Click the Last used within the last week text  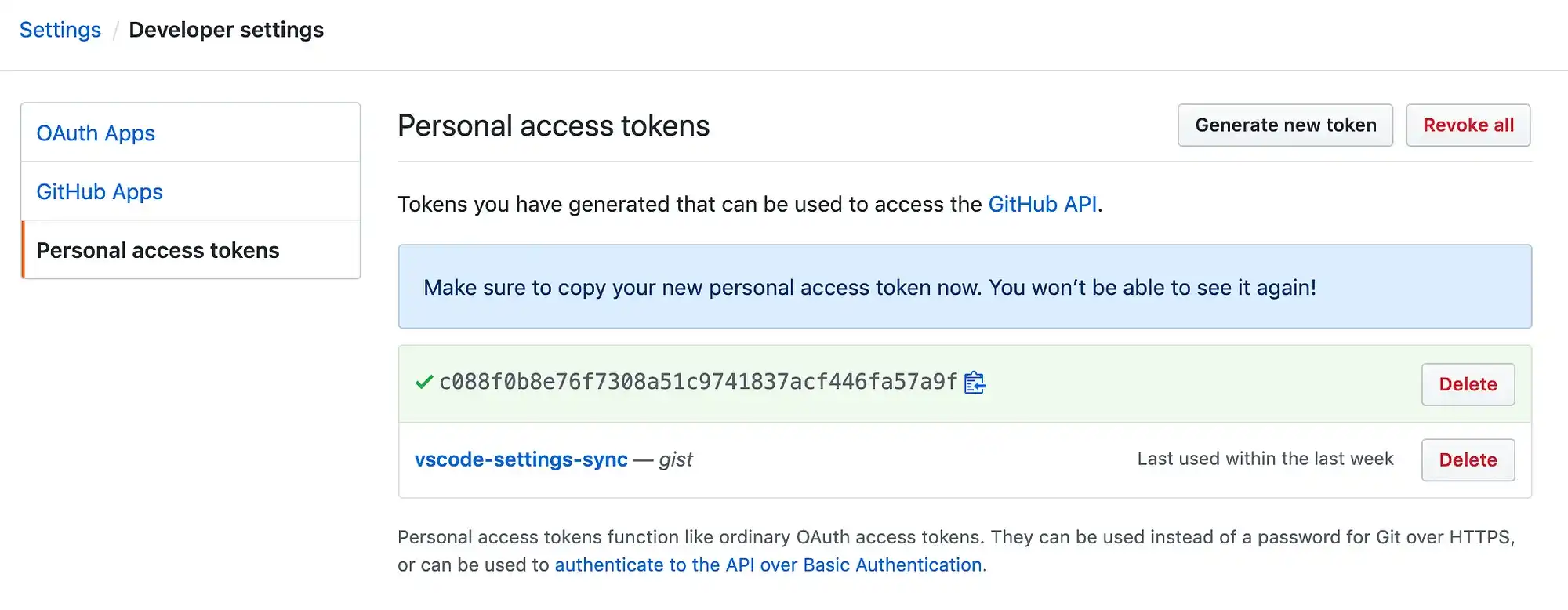pyautogui.click(x=1265, y=459)
